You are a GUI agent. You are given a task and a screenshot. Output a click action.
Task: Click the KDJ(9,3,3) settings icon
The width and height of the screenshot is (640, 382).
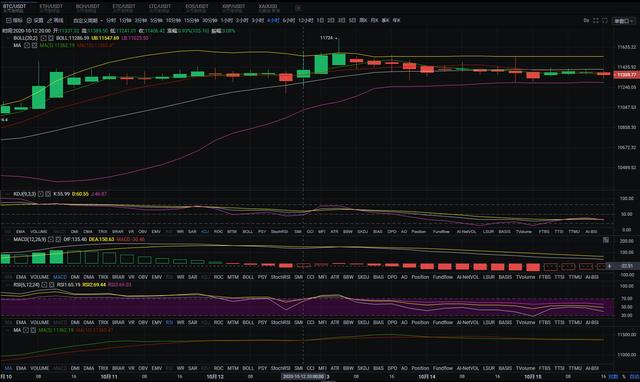tap(40, 194)
